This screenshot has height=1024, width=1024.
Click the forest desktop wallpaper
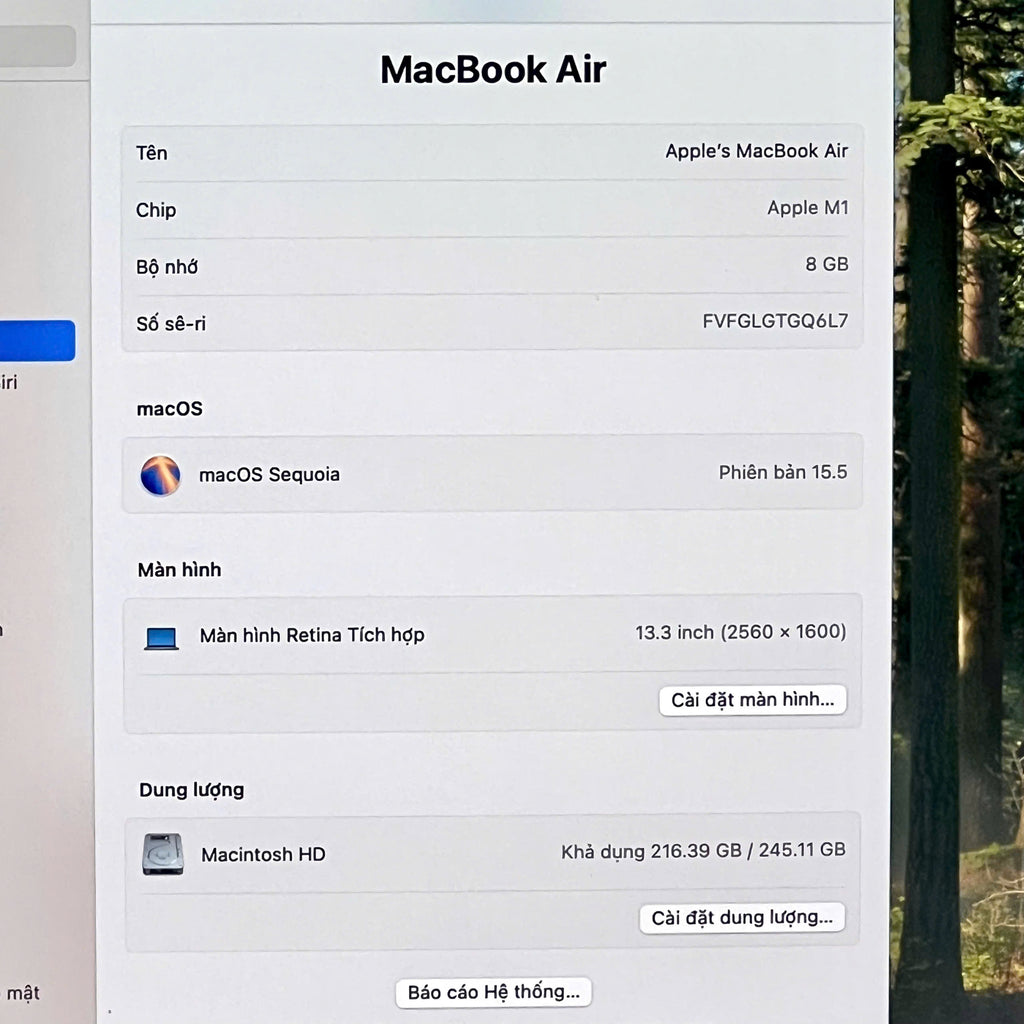pos(958,500)
